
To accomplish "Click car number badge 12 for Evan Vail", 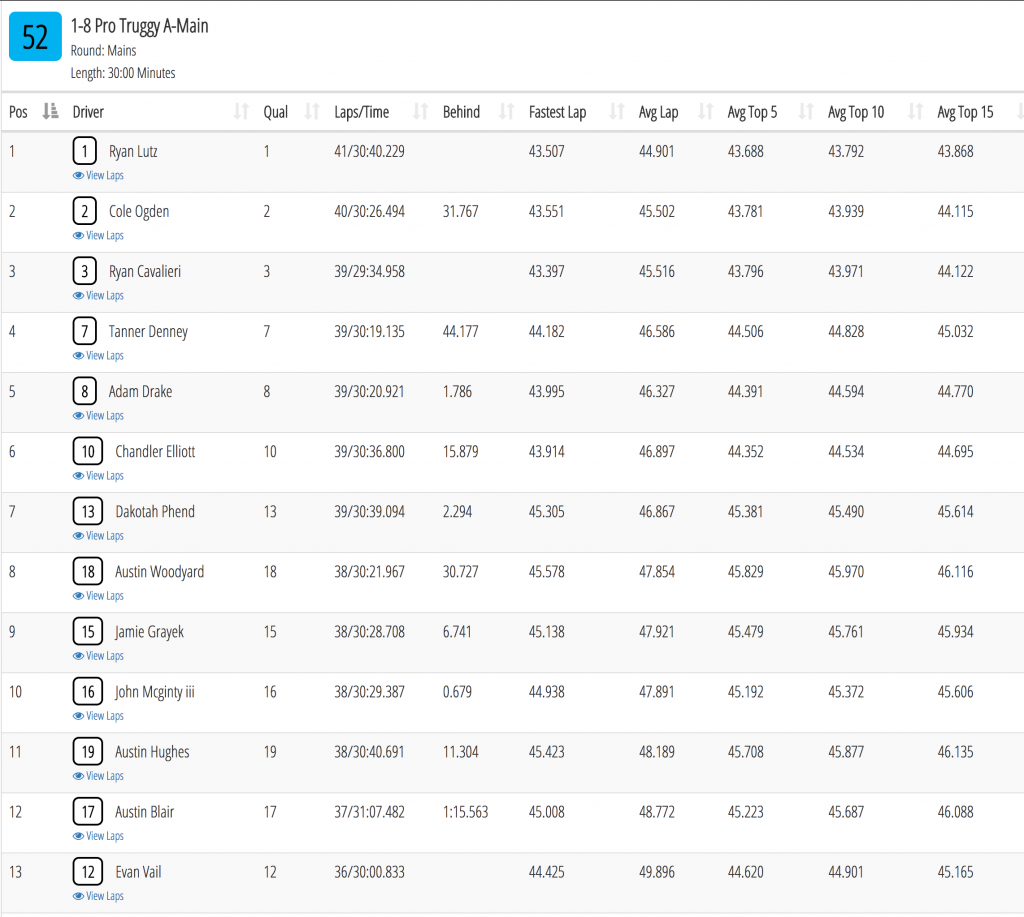I will point(88,872).
